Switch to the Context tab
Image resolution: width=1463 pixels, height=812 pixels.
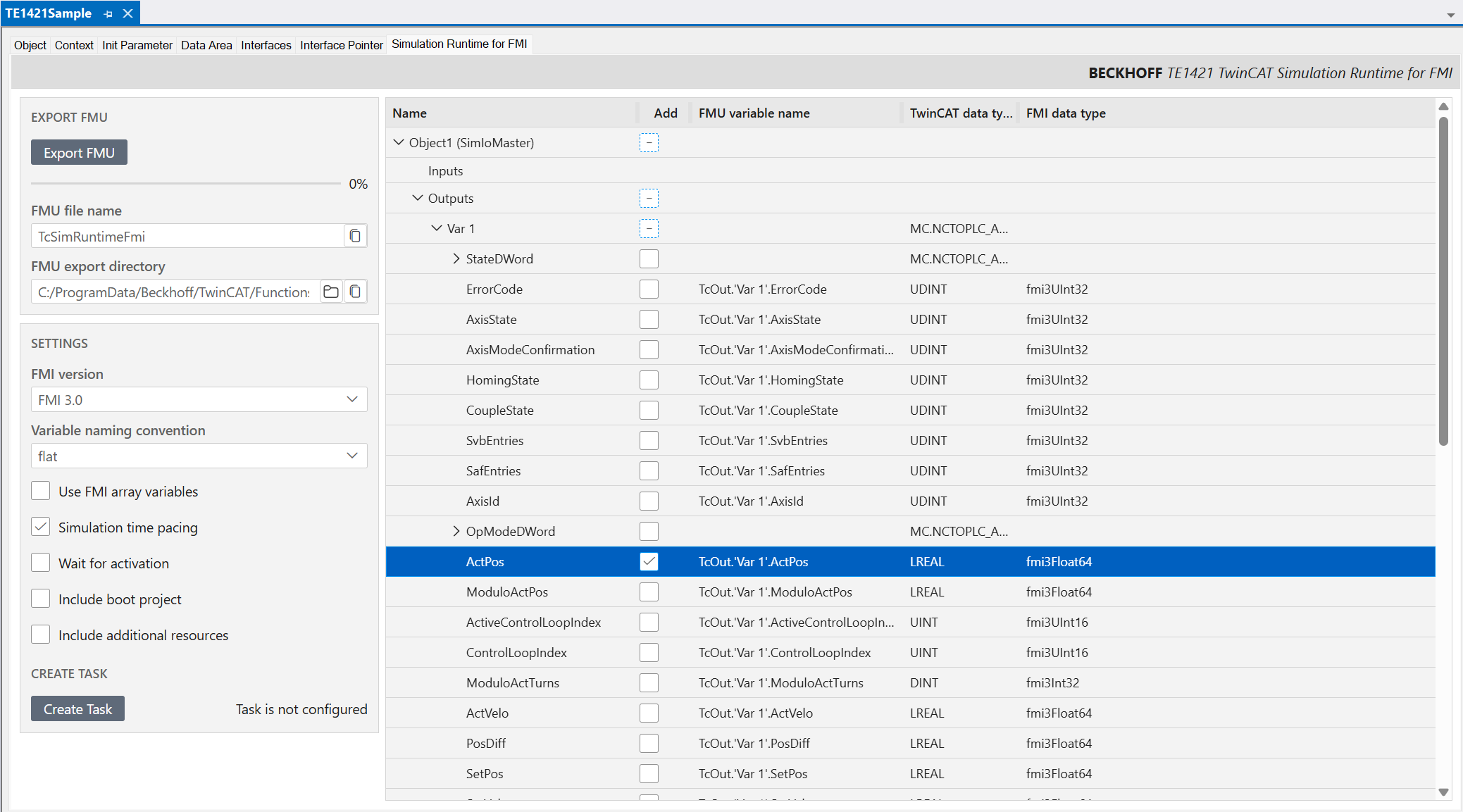pos(74,45)
